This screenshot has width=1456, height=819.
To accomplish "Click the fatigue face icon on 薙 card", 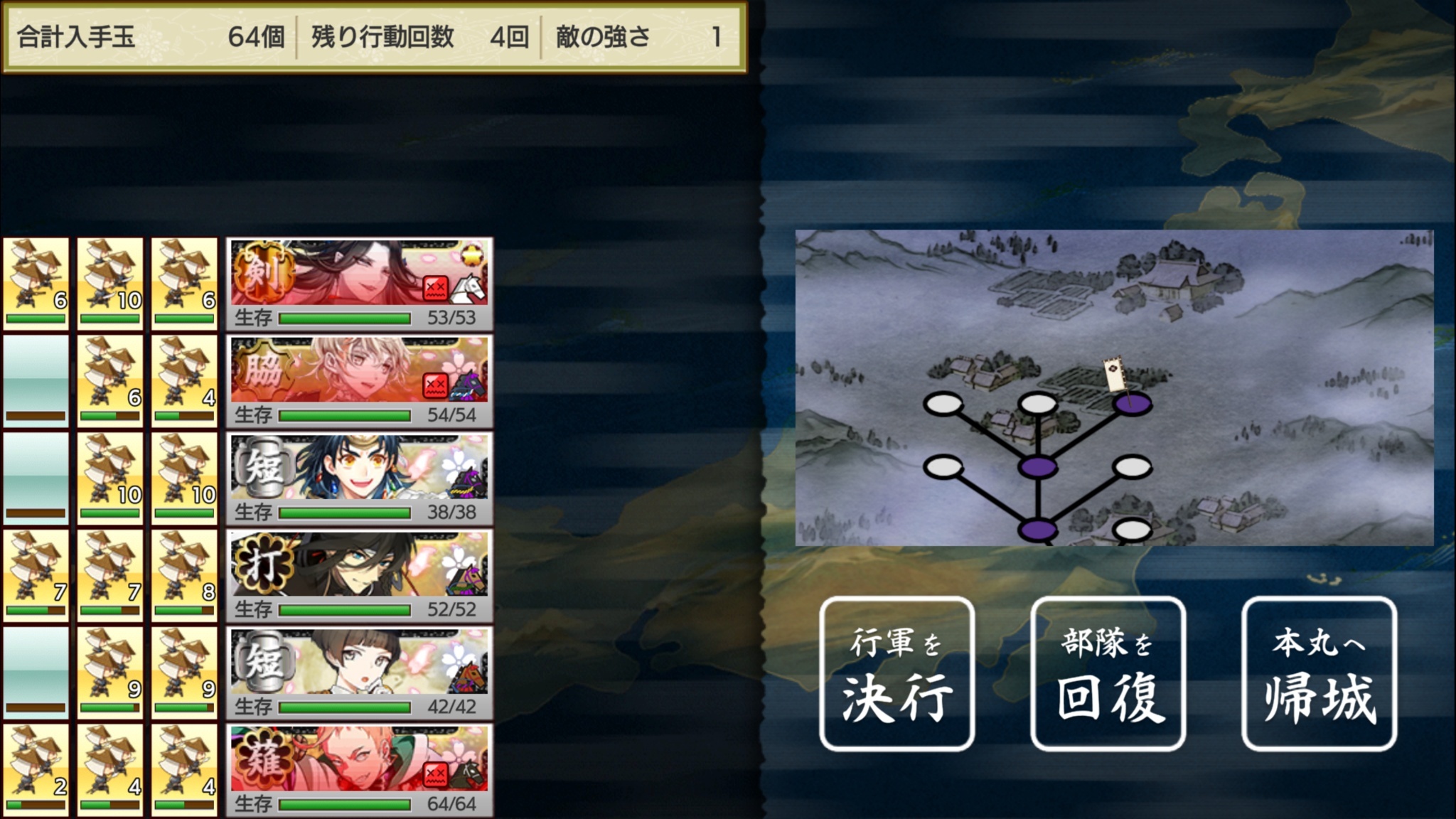I will click(x=436, y=775).
